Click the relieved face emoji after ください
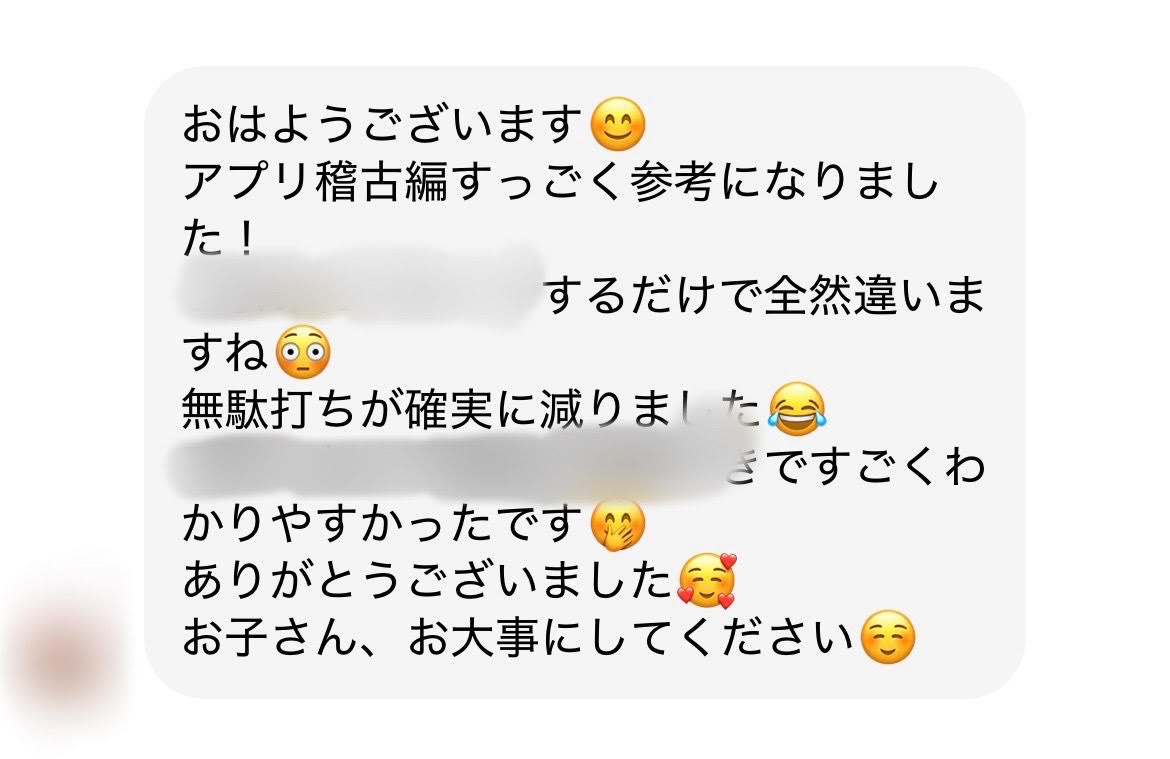Screen dimensions: 1170x759 click(x=887, y=638)
